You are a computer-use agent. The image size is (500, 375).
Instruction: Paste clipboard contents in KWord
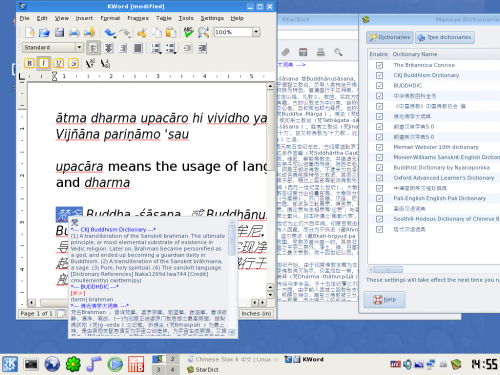[171, 32]
